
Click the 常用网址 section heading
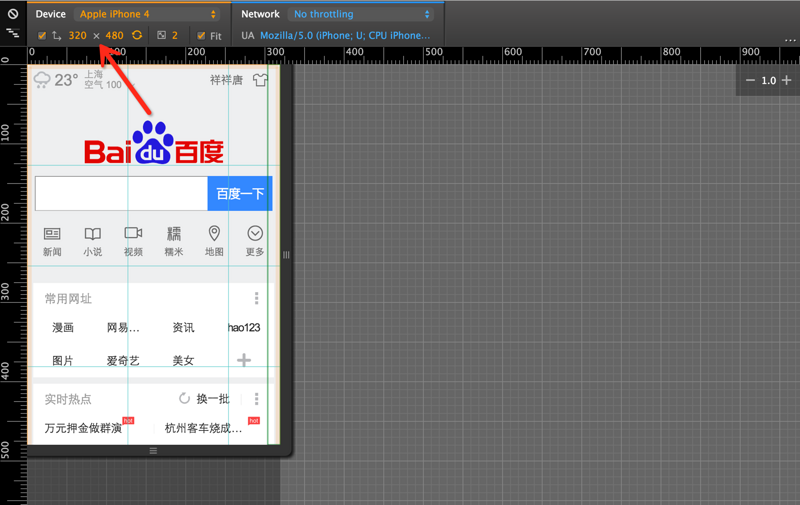[x=68, y=299]
